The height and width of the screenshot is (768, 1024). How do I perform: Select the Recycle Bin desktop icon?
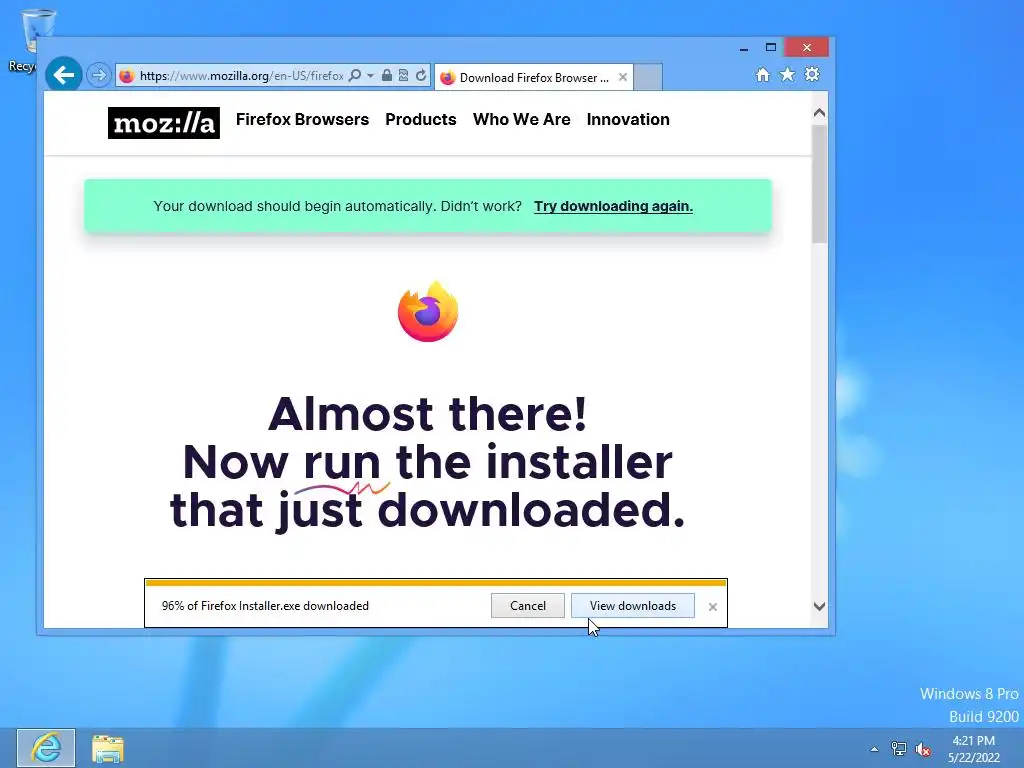[x=23, y=41]
